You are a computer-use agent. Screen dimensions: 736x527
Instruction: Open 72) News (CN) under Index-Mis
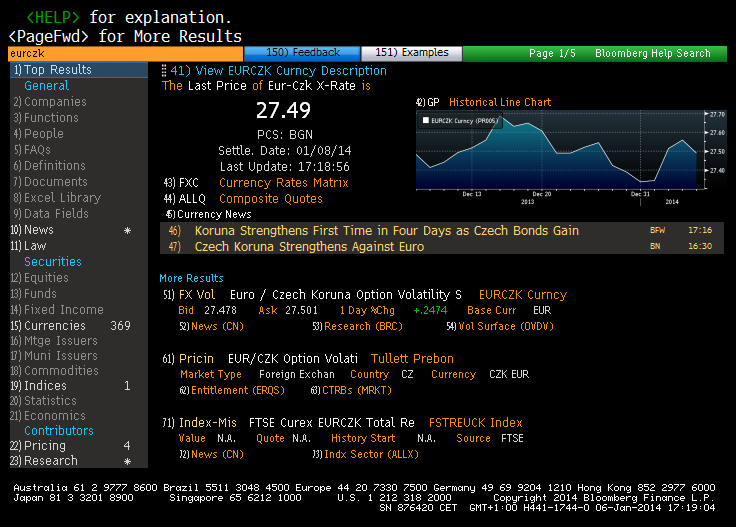211,455
